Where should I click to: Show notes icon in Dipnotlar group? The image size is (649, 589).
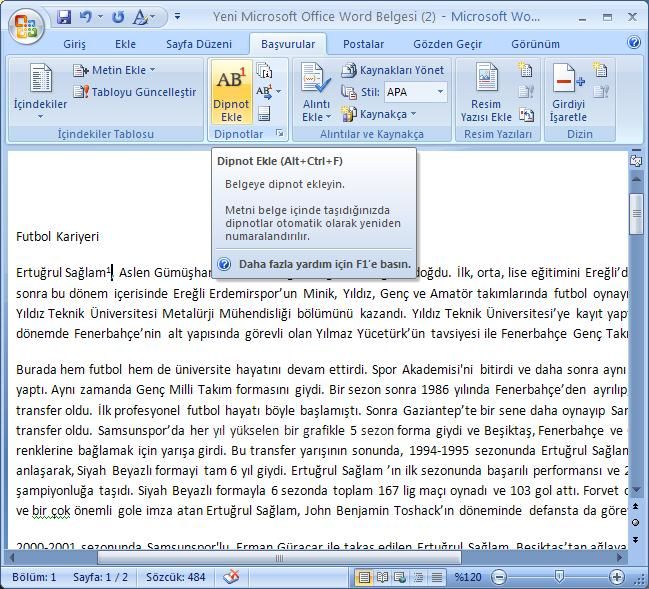[x=264, y=113]
